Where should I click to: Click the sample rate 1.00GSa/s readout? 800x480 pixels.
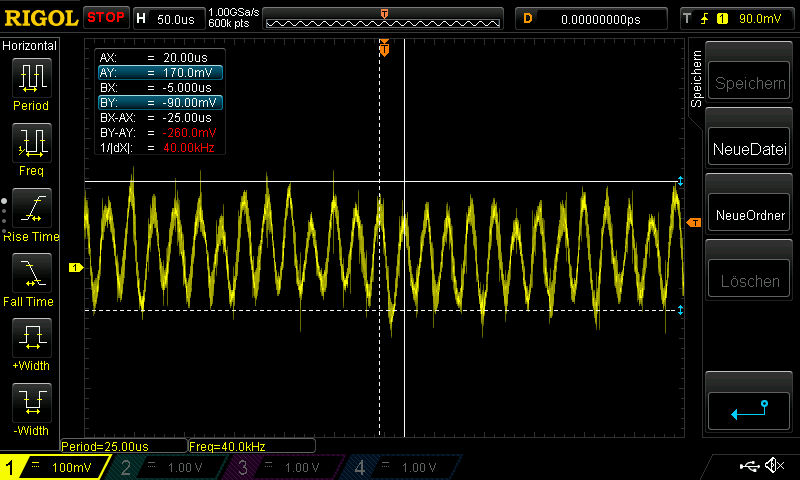tap(234, 12)
